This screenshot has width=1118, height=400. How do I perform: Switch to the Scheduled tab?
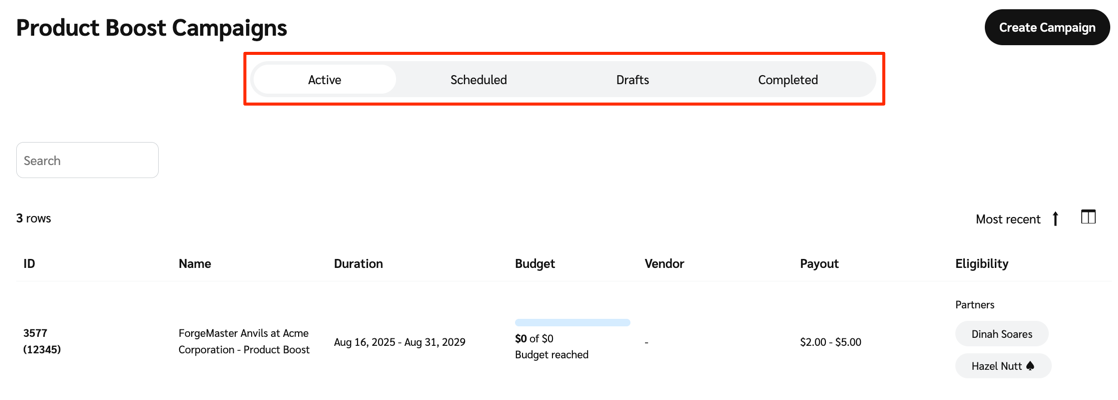[478, 80]
